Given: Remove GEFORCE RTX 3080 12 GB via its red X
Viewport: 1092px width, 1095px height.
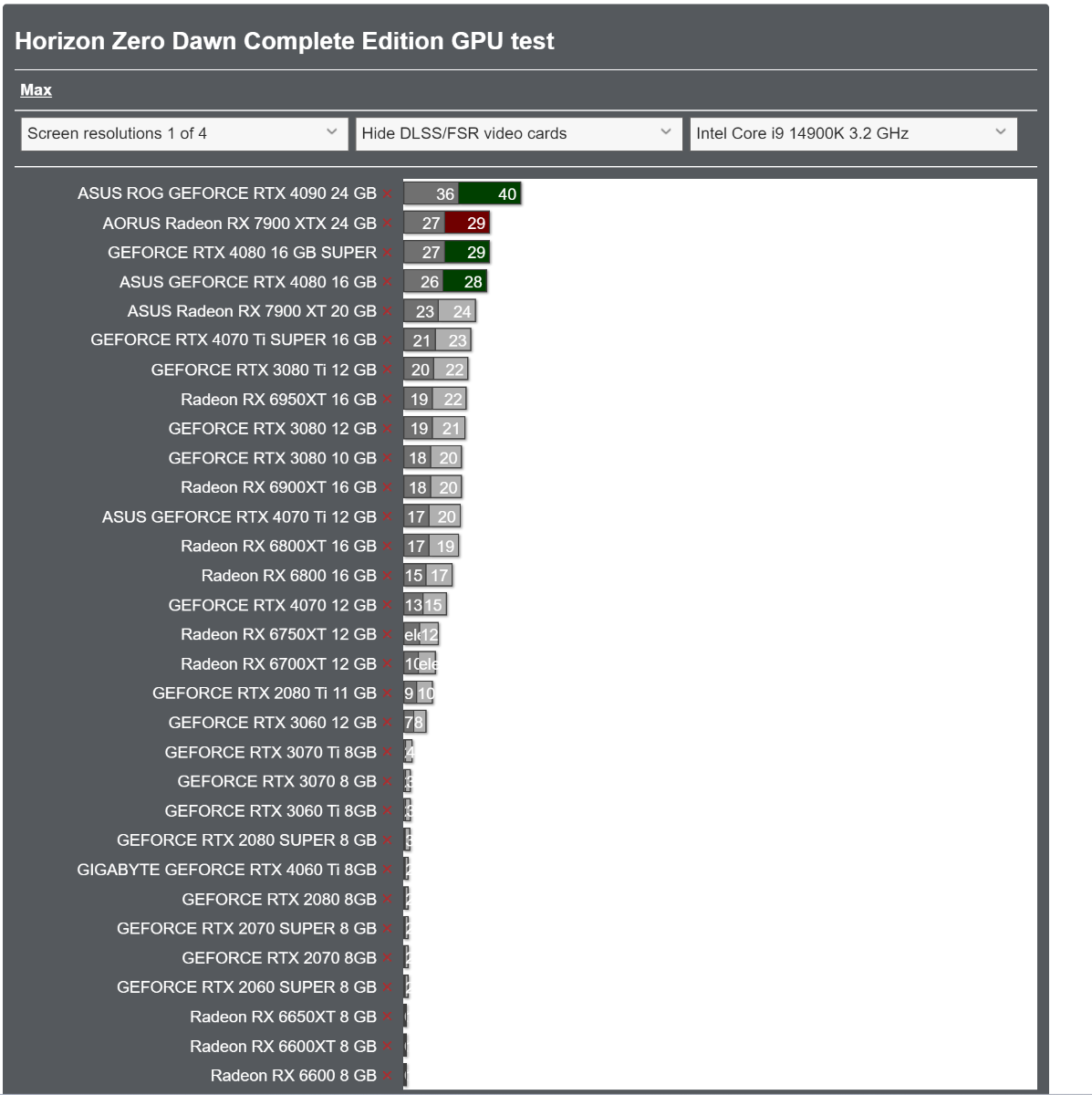Looking at the screenshot, I should point(388,429).
